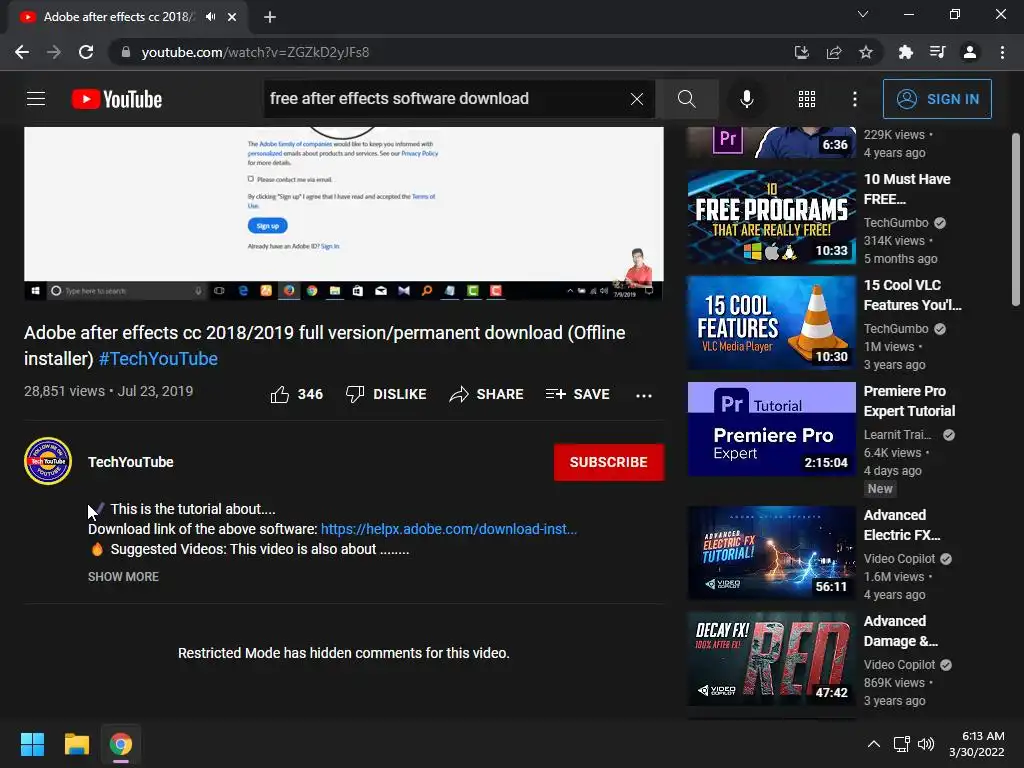
Task: Open Advanced Electric FX thumbnail
Action: tap(771, 552)
